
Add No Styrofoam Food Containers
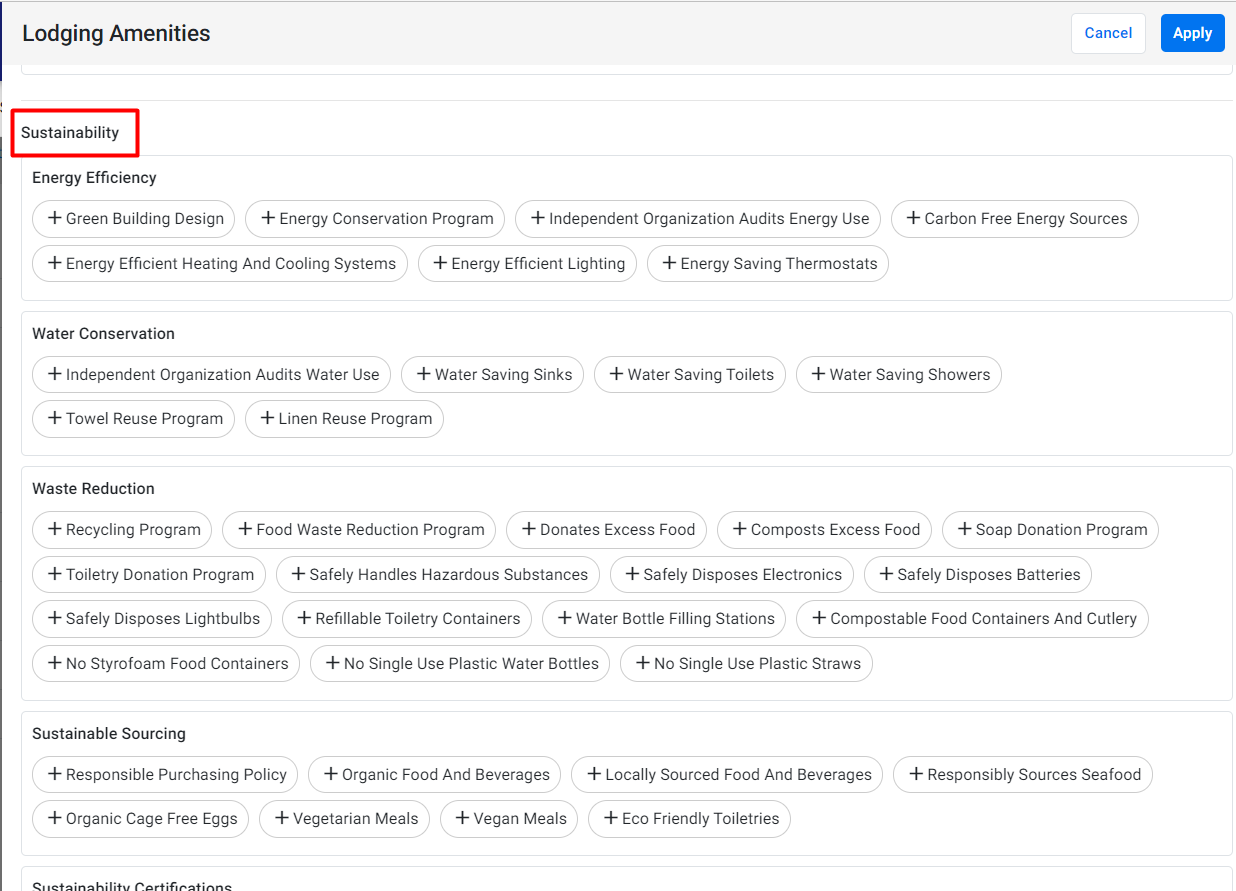point(166,664)
